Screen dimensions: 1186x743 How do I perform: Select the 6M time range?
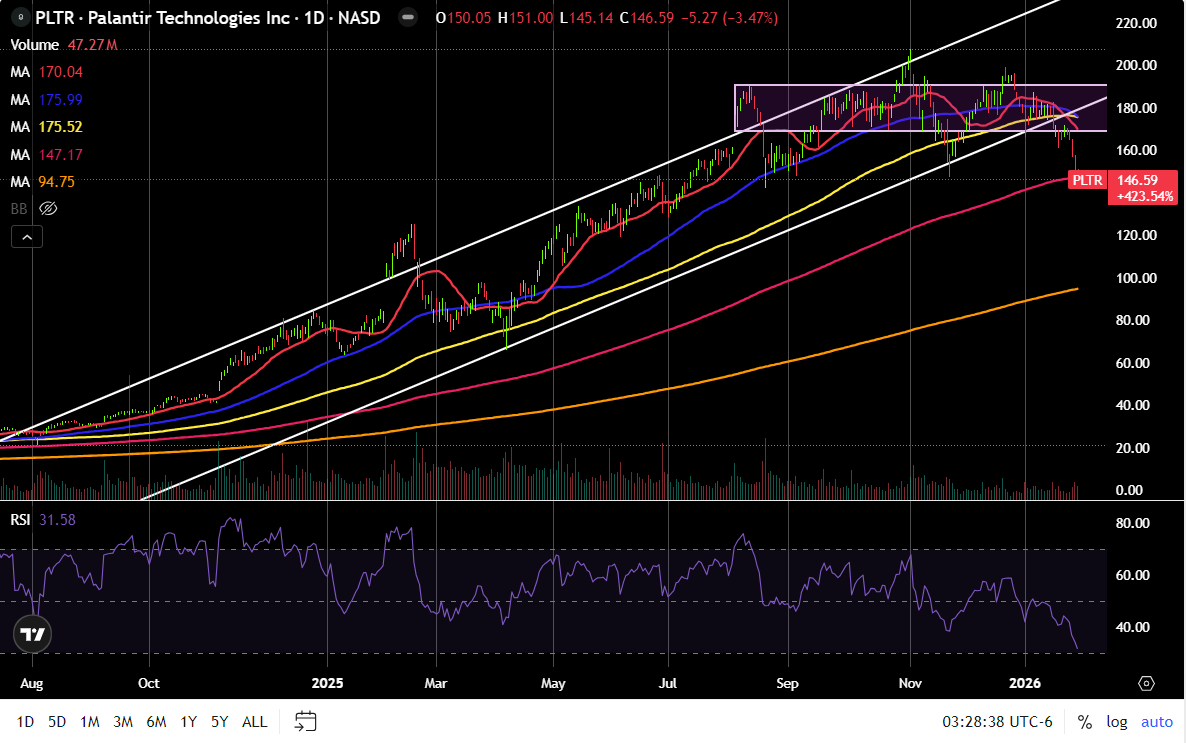[156, 722]
